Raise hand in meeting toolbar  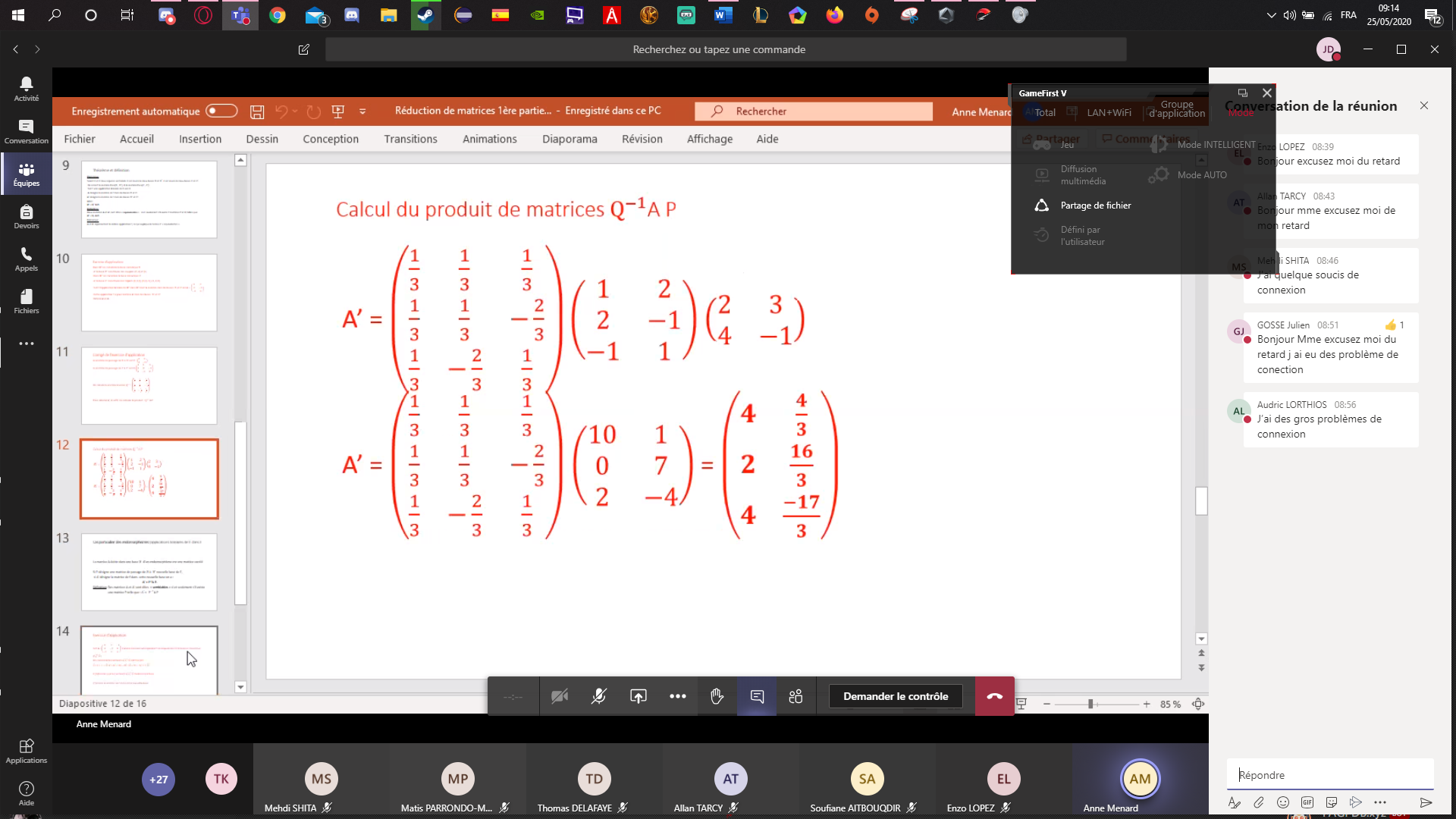click(717, 696)
